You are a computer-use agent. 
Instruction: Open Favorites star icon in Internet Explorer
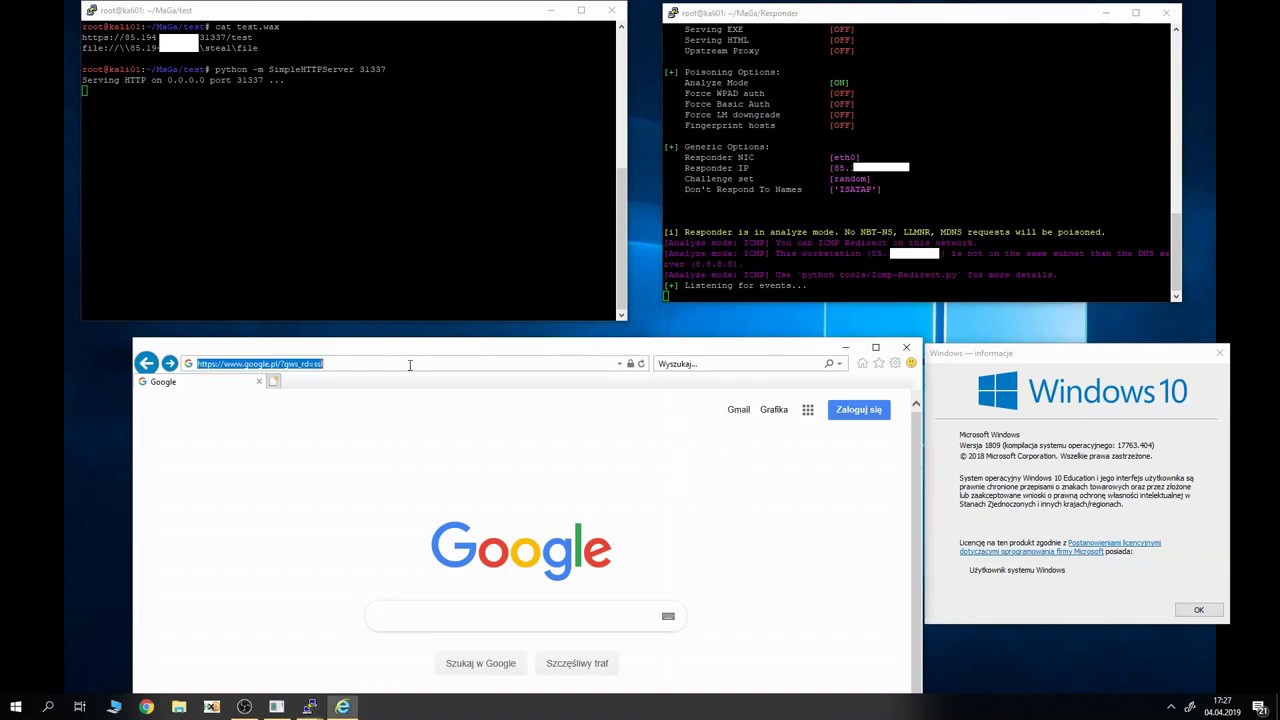(879, 364)
